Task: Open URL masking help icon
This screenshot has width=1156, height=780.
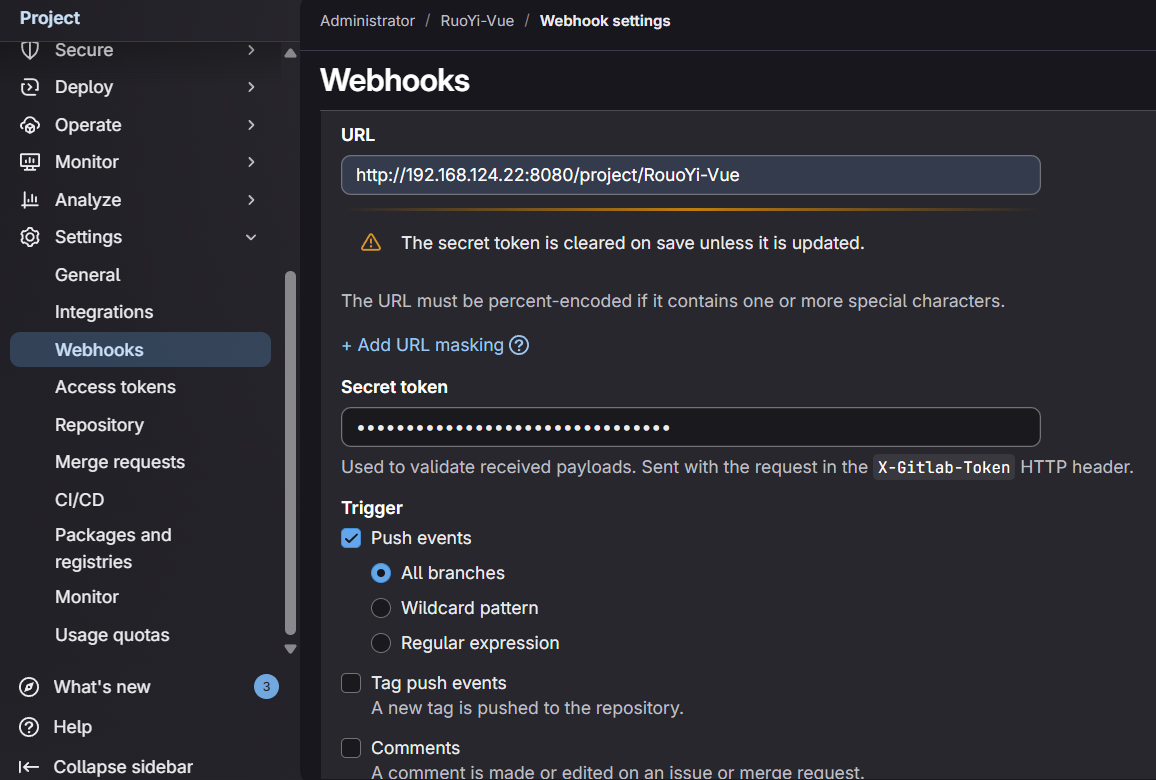Action: tap(519, 345)
